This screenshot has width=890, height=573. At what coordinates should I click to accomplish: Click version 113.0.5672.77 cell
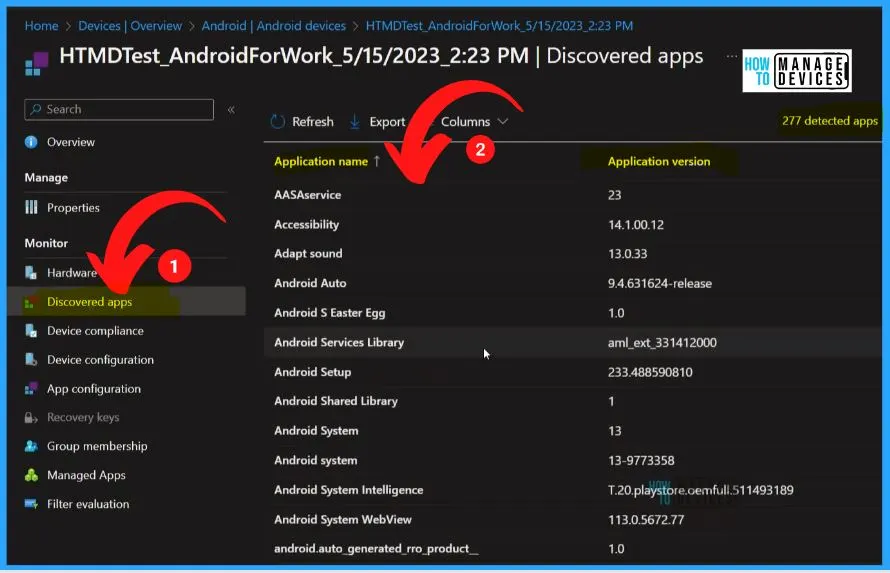click(x=646, y=519)
